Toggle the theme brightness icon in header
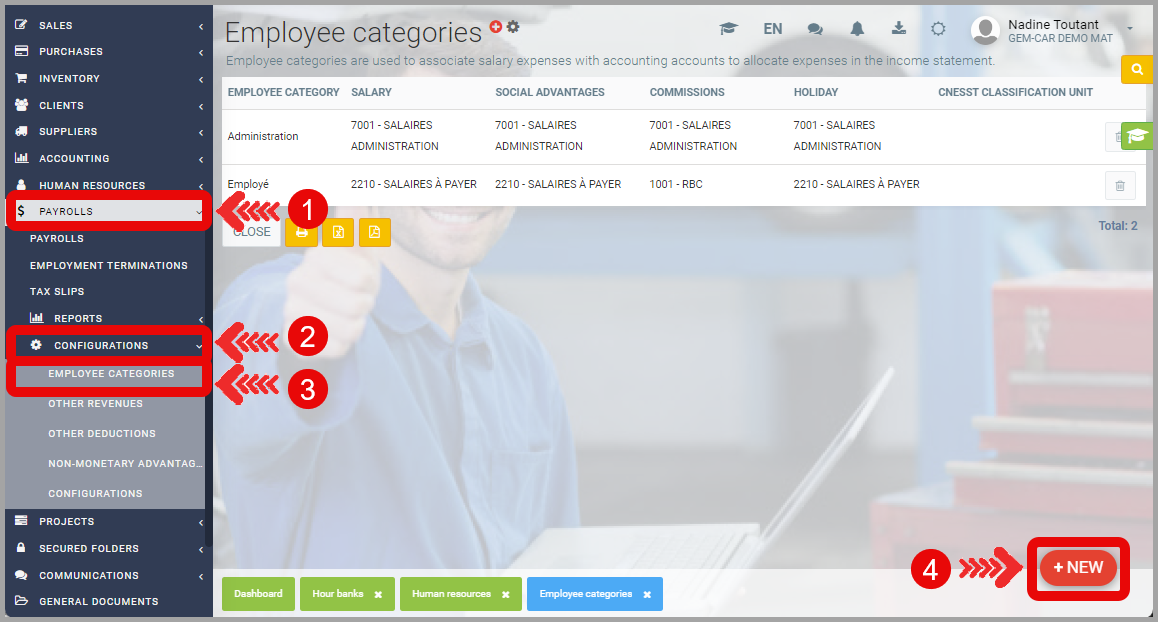 coord(938,29)
